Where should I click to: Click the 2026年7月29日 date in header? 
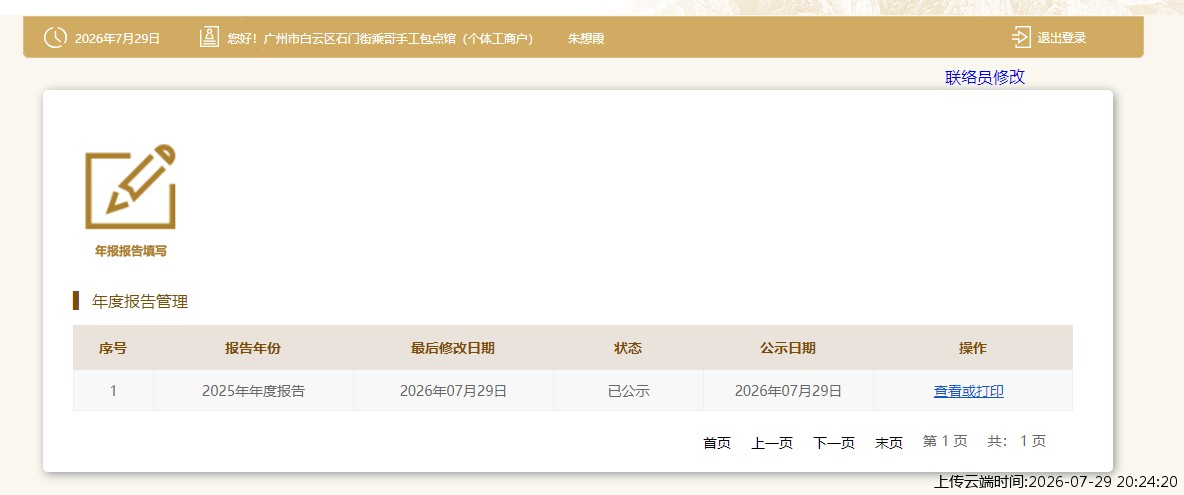tap(117, 38)
